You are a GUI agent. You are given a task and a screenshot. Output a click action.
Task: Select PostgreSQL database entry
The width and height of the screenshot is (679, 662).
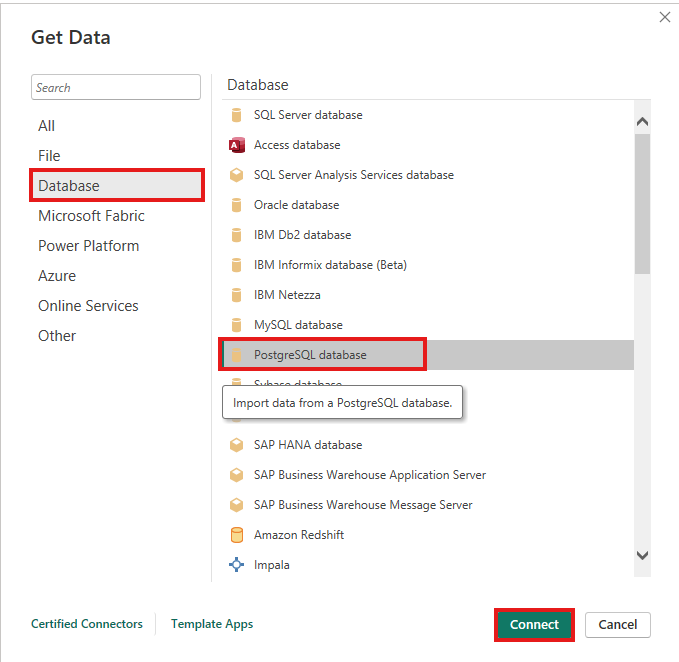[x=428, y=355]
